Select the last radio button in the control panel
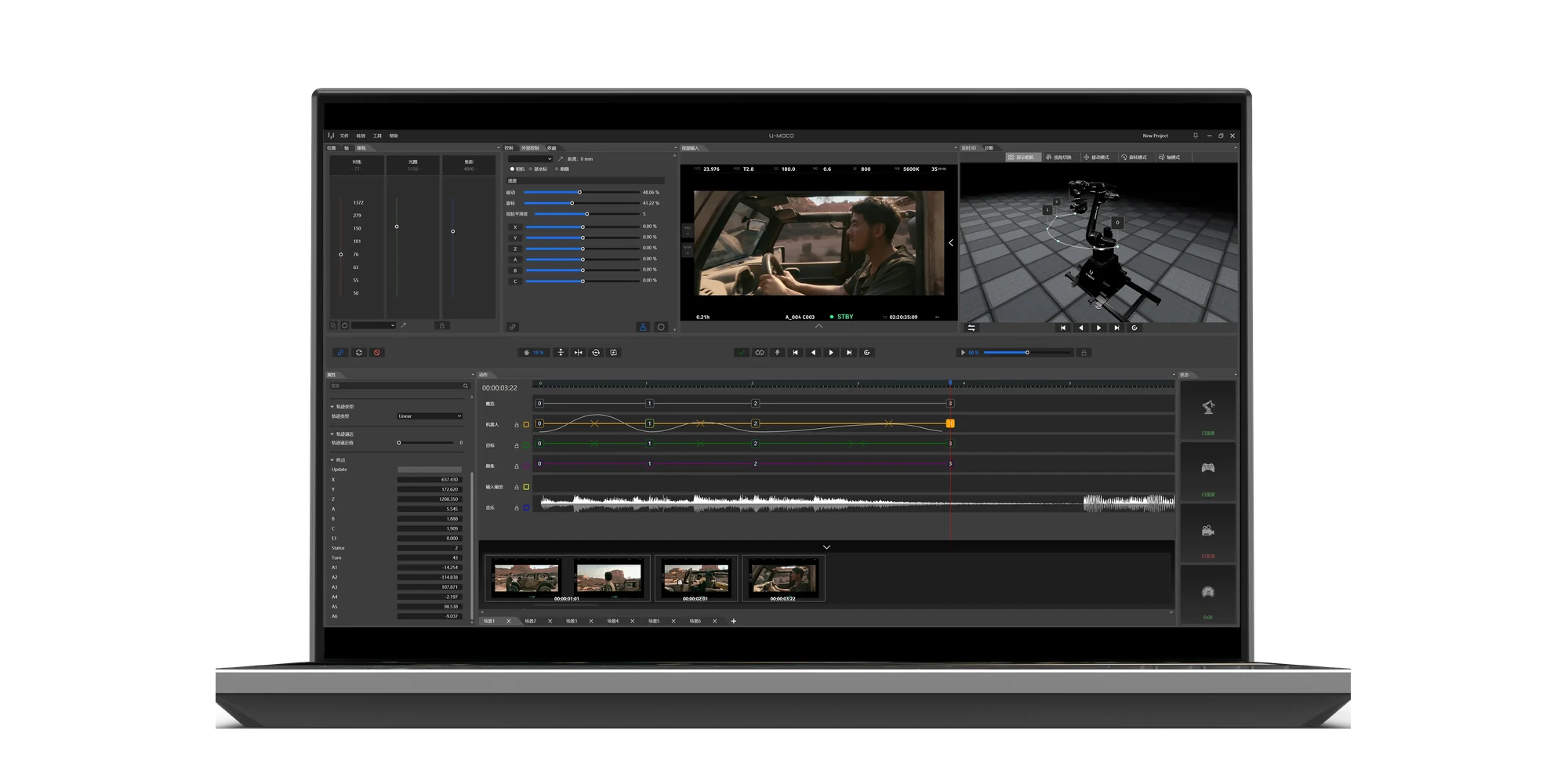Viewport: 1568px width, 784px height. point(557,169)
